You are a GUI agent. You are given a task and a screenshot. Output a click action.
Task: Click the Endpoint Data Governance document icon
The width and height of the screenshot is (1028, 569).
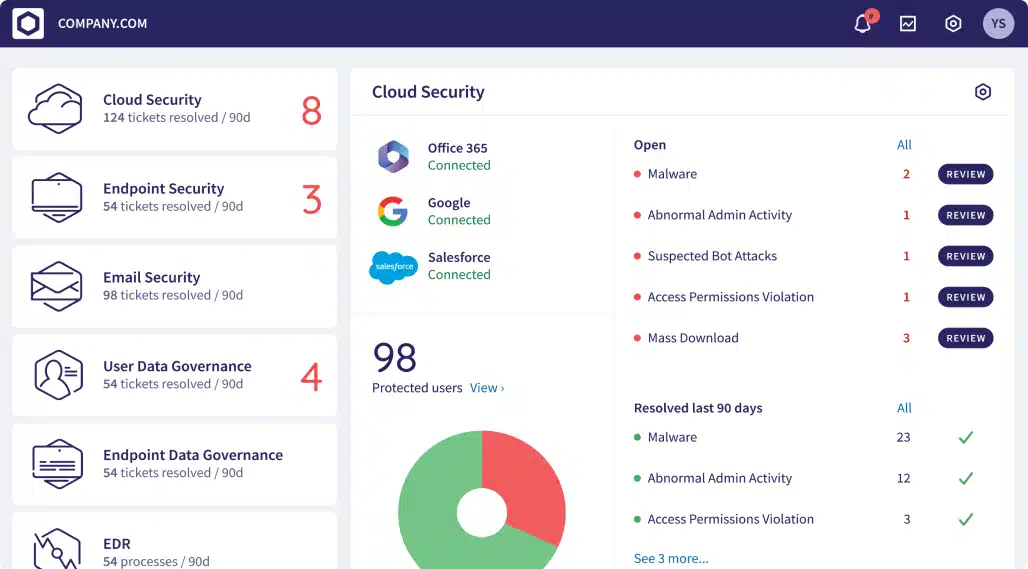coord(57,463)
